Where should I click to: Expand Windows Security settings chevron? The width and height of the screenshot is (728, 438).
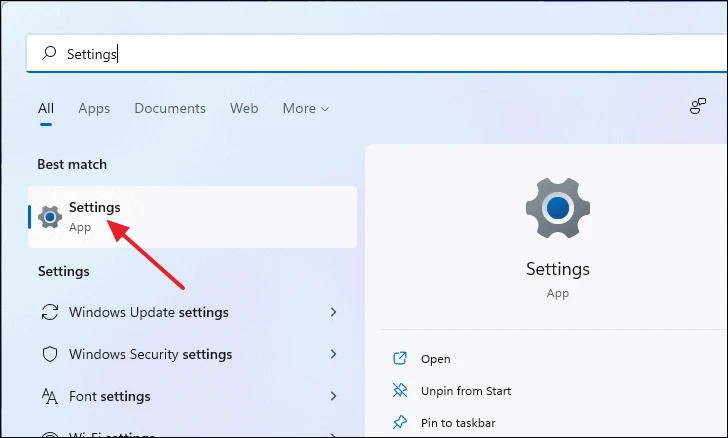(333, 354)
